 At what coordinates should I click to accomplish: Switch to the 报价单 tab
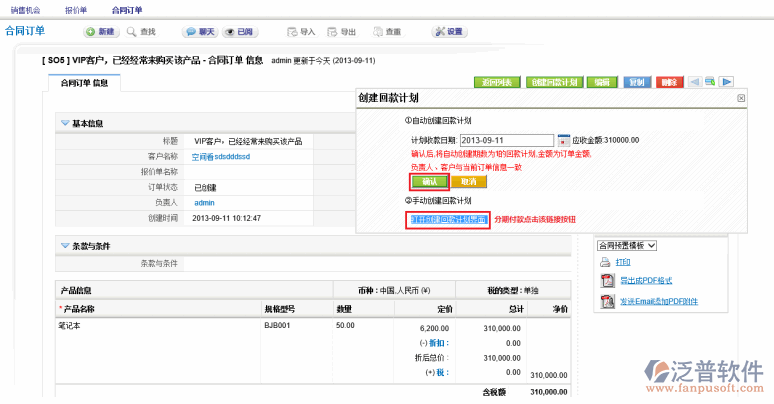[x=76, y=9]
